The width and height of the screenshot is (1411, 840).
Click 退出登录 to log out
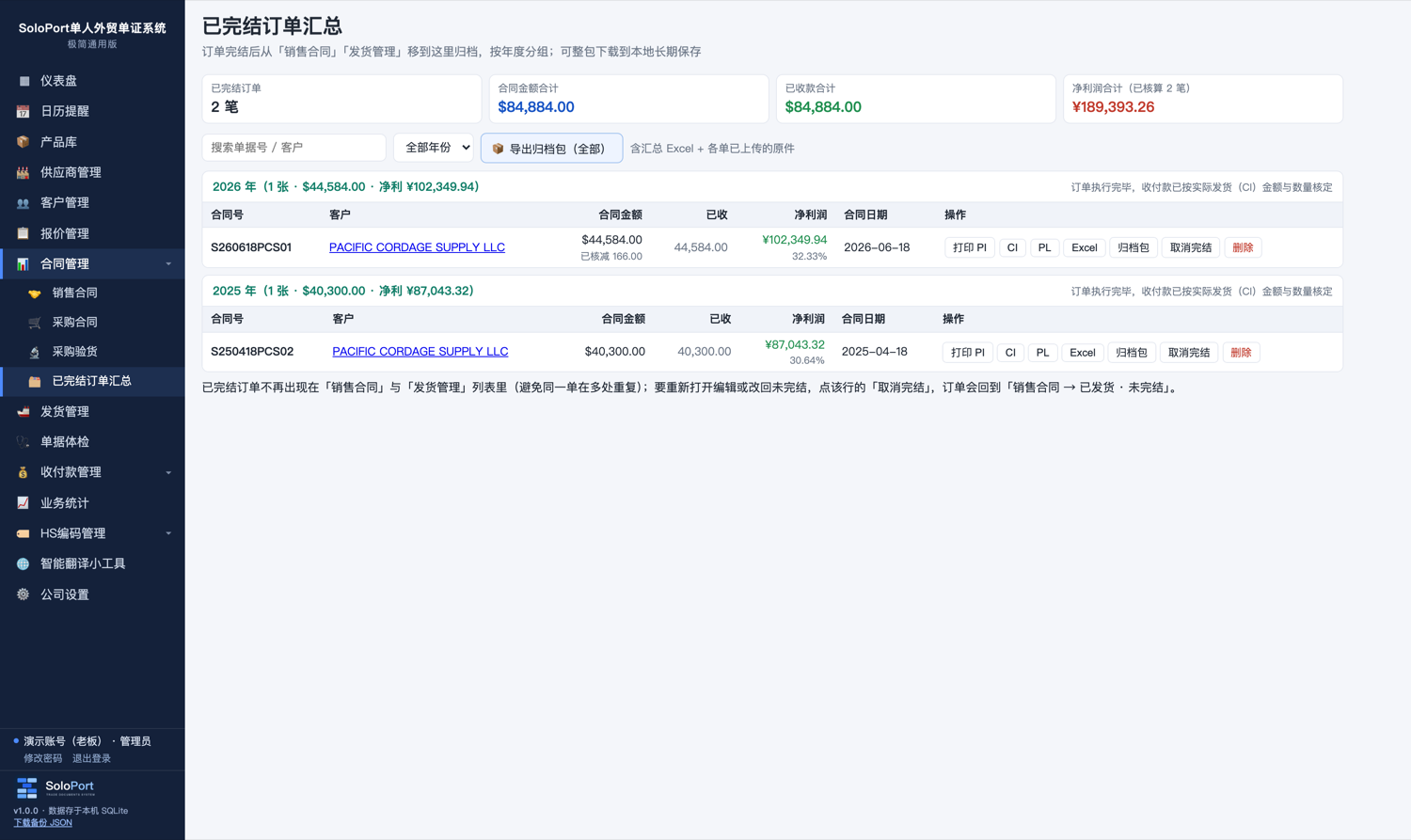91,758
